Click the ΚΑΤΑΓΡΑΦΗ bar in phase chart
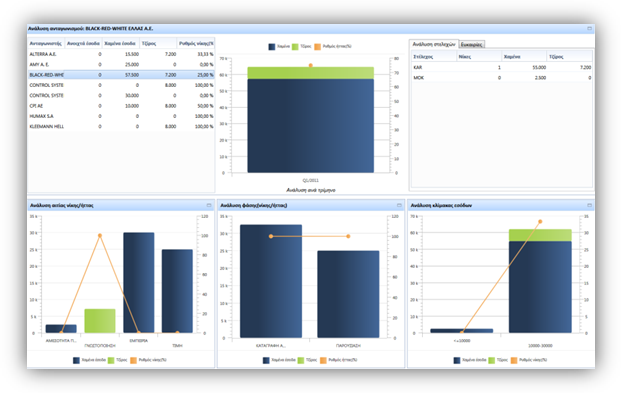The width and height of the screenshot is (621, 393). coord(271,281)
